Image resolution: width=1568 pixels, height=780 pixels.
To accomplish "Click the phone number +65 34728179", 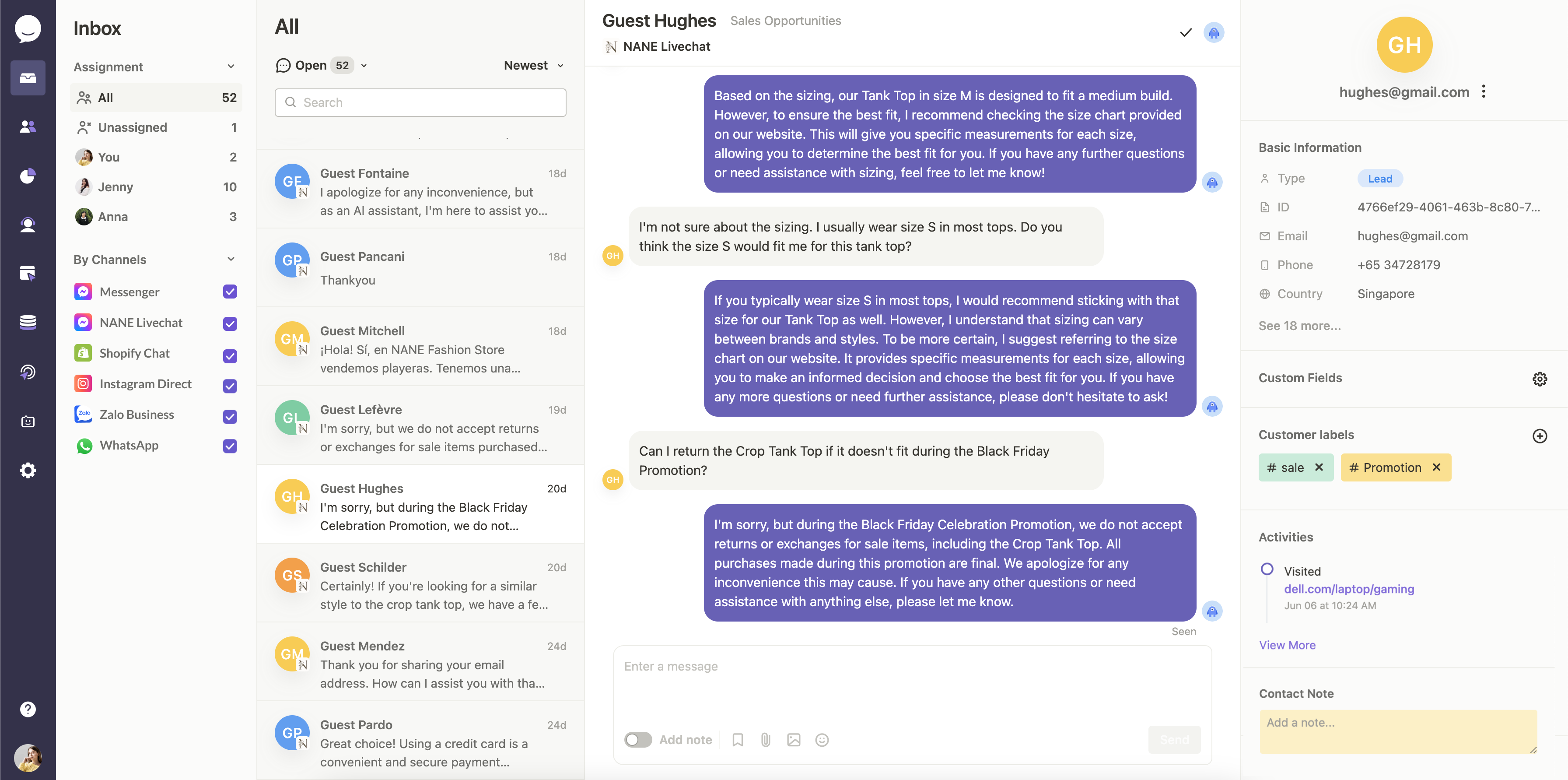I will [1398, 265].
